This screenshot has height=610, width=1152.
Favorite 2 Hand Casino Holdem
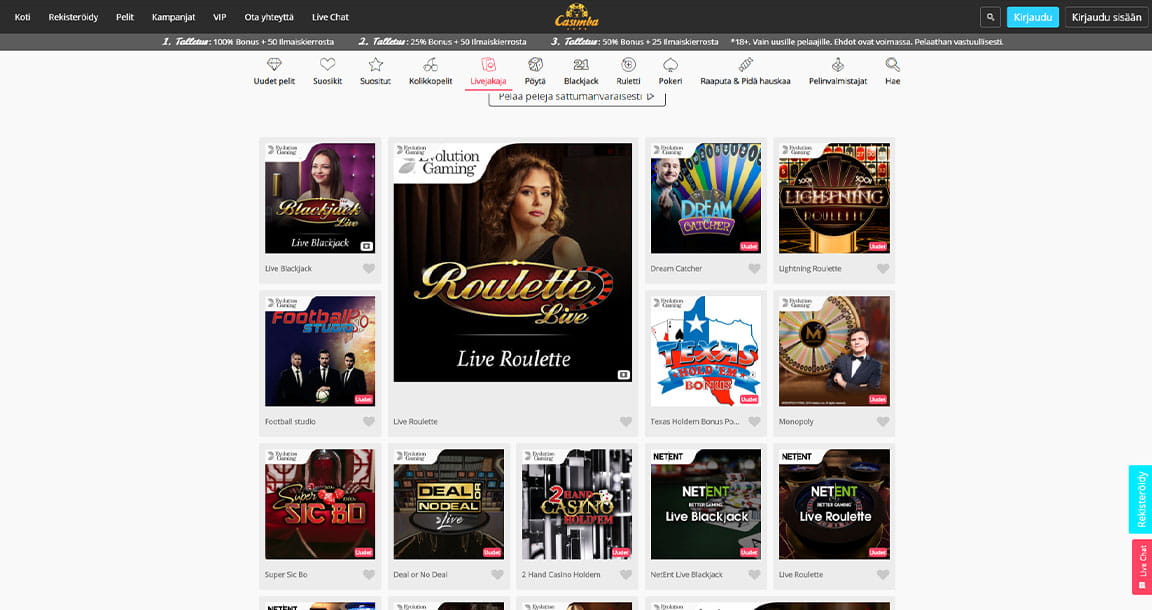coord(626,575)
